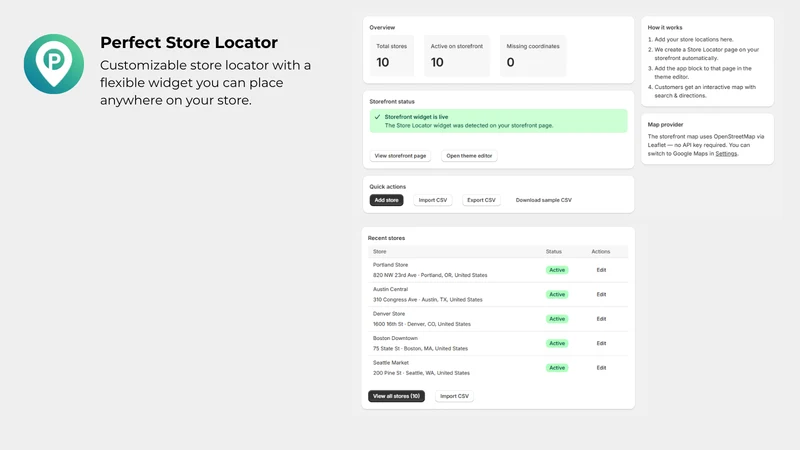The width and height of the screenshot is (800, 450).
Task: Click the Denver Store name
Action: [x=389, y=314]
